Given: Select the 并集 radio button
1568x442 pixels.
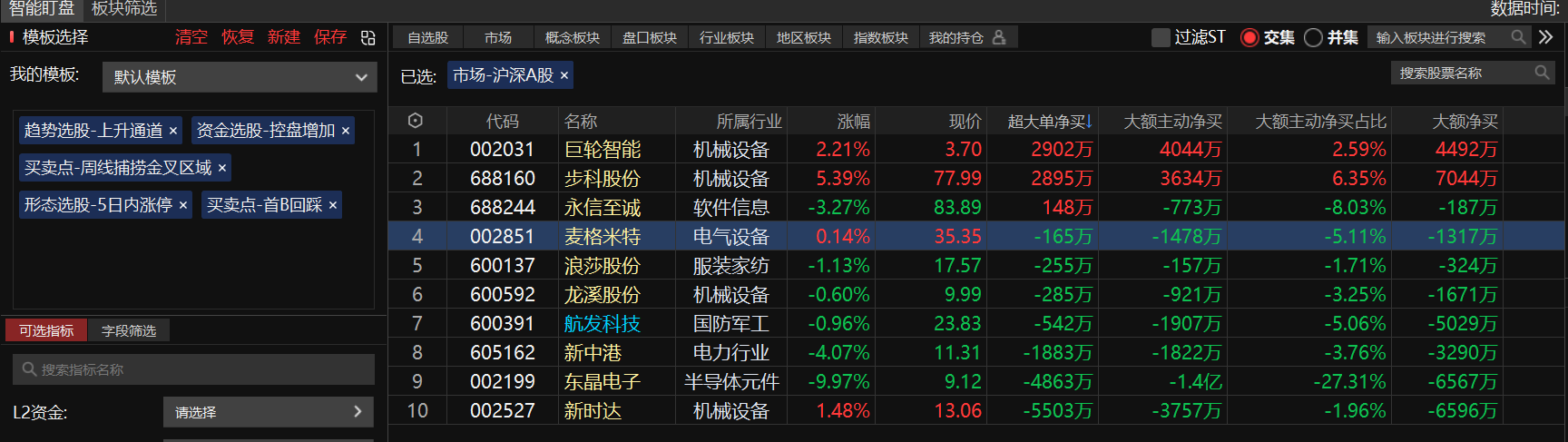Looking at the screenshot, I should [x=1313, y=37].
